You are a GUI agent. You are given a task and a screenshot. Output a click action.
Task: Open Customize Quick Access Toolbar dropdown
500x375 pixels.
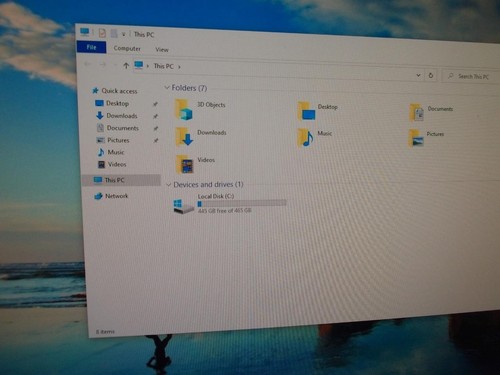point(123,34)
